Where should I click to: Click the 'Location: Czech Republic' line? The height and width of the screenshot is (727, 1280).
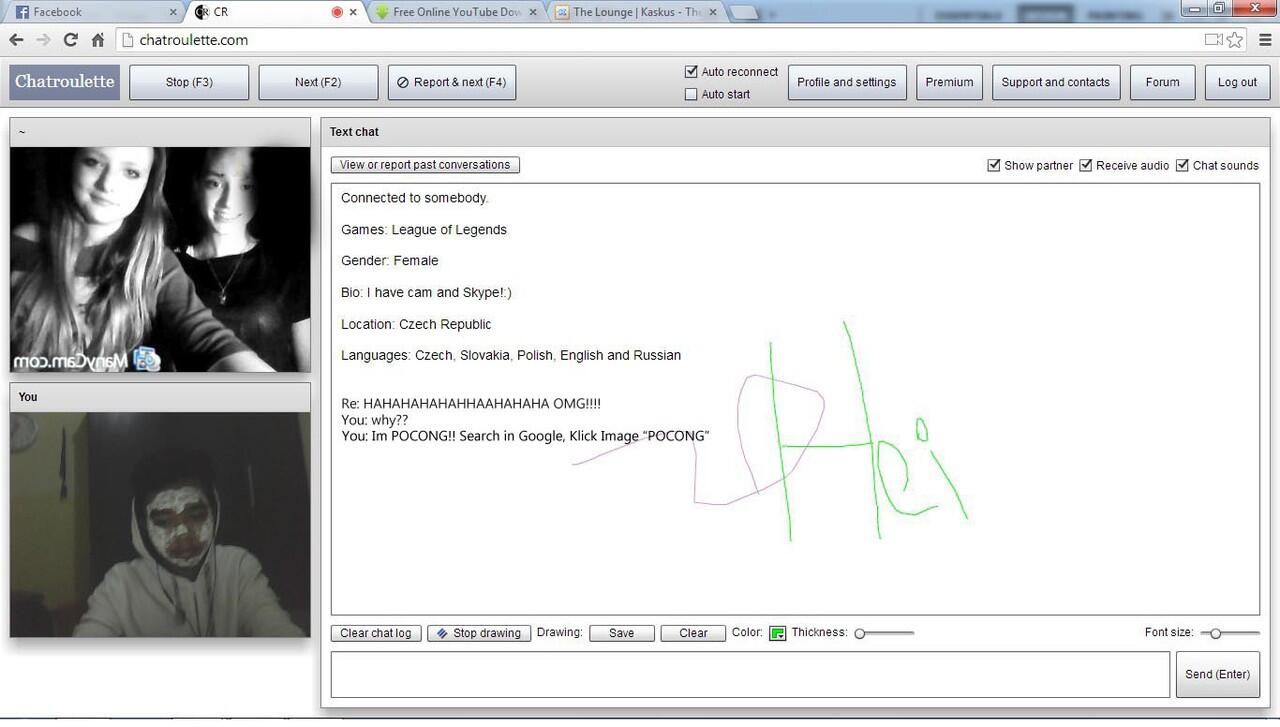(416, 324)
